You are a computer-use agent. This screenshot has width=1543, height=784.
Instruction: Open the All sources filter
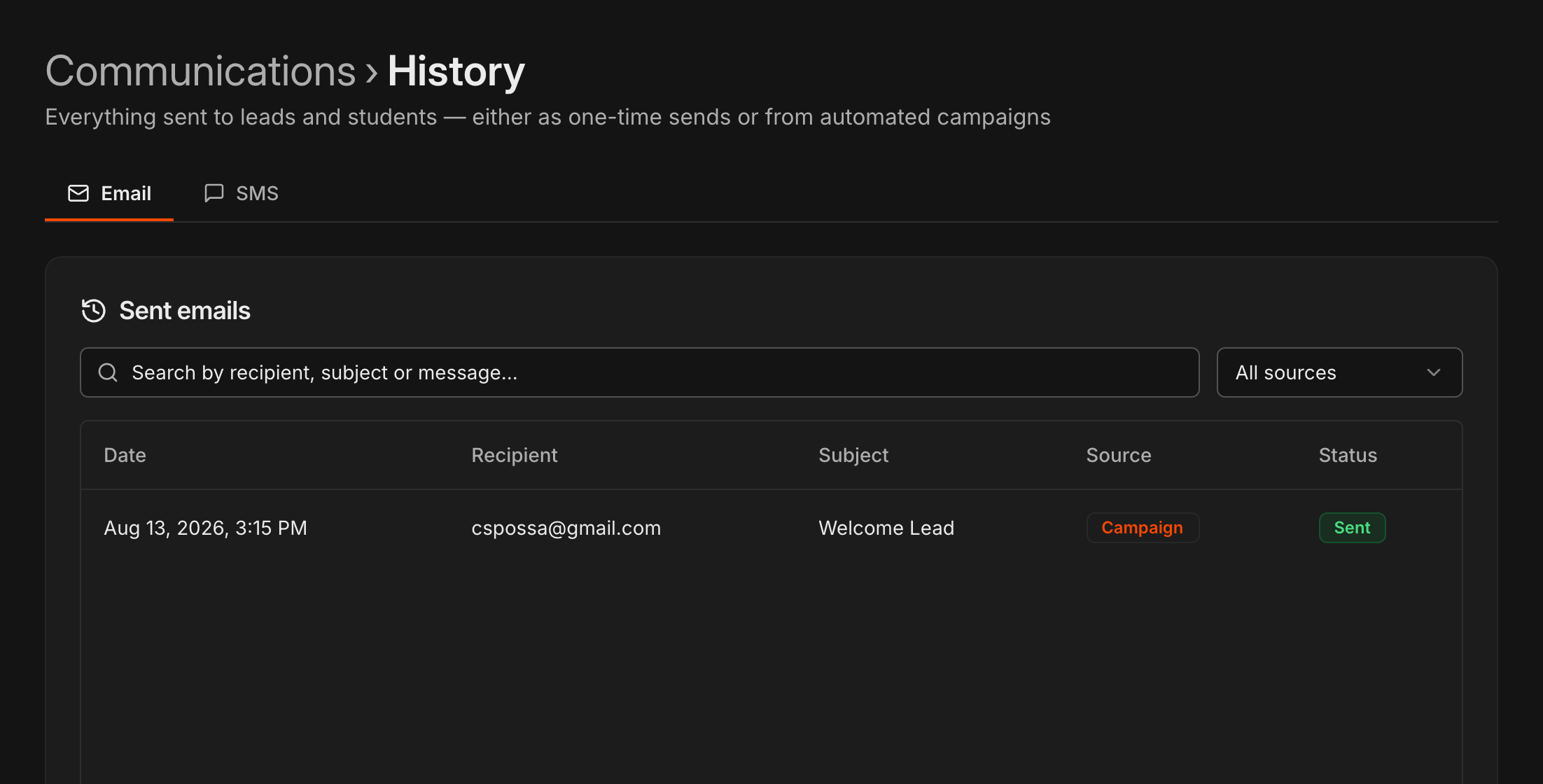coord(1339,372)
